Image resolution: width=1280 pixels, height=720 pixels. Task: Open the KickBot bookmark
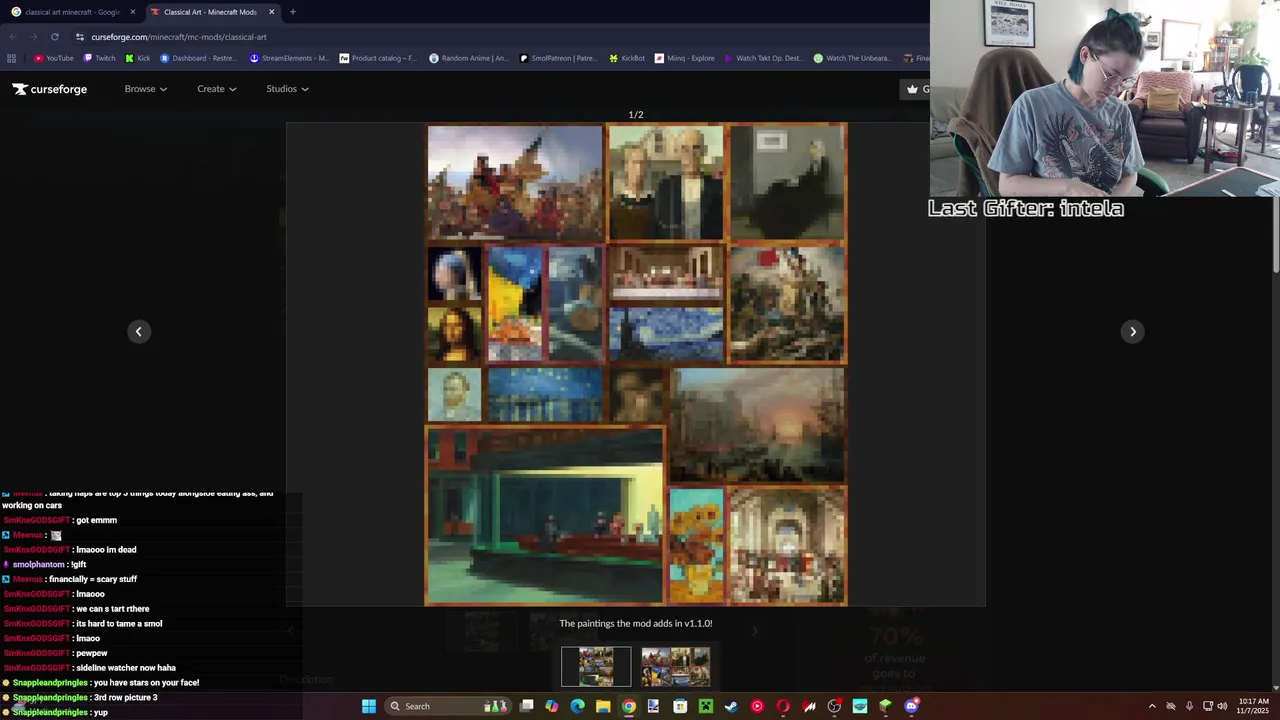627,58
